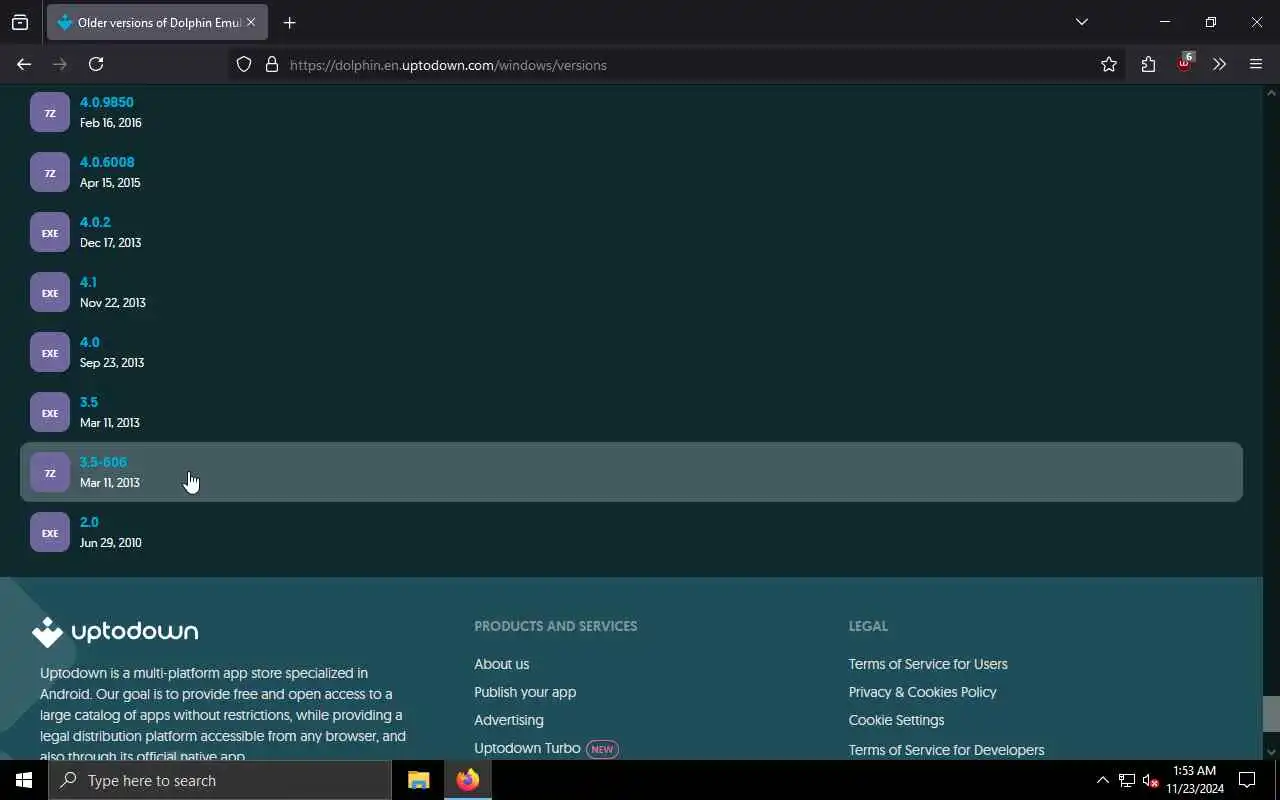This screenshot has height=800, width=1280.
Task: Open version 2.0 link
Action: (89, 522)
